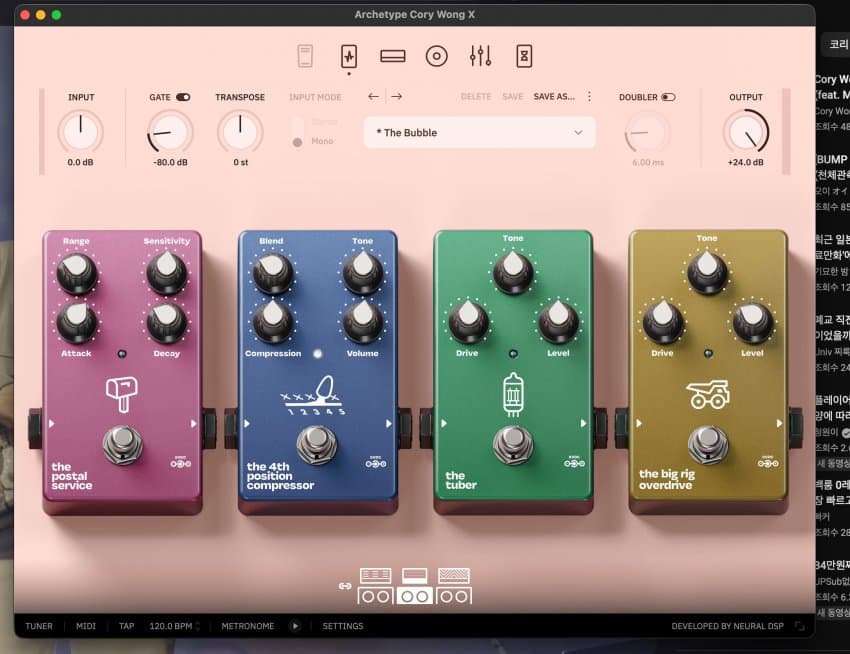Open the cabinet speaker section icon
Screen dimensions: 850x654
coord(436,56)
